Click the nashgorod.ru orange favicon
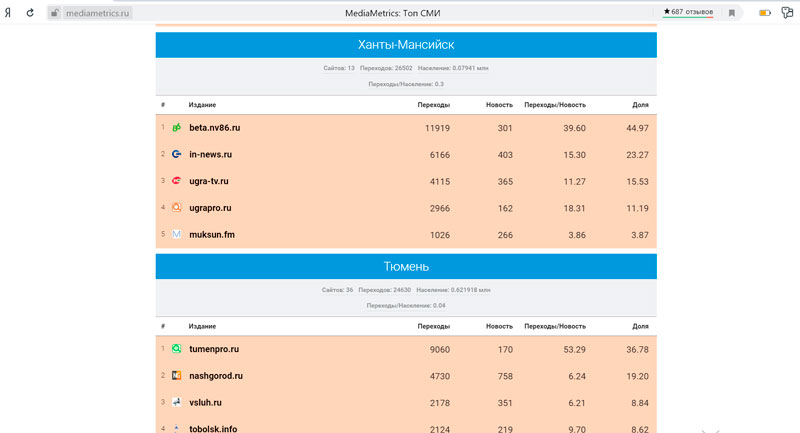 coord(177,376)
